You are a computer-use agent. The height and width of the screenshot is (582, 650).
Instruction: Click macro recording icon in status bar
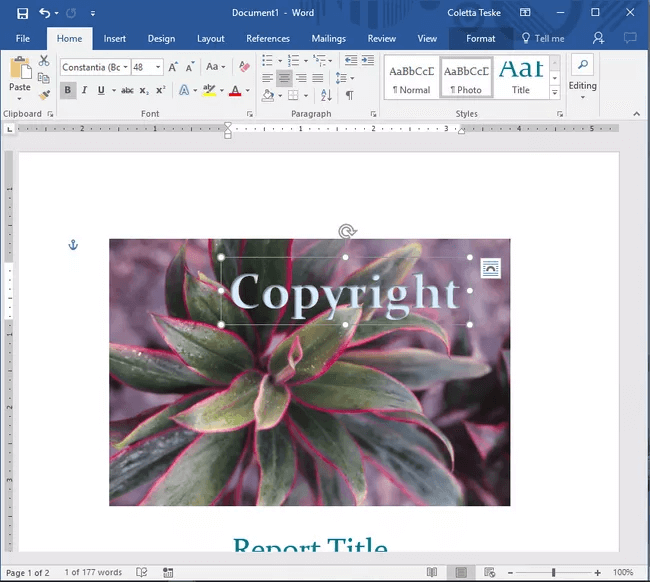pyautogui.click(x=168, y=572)
